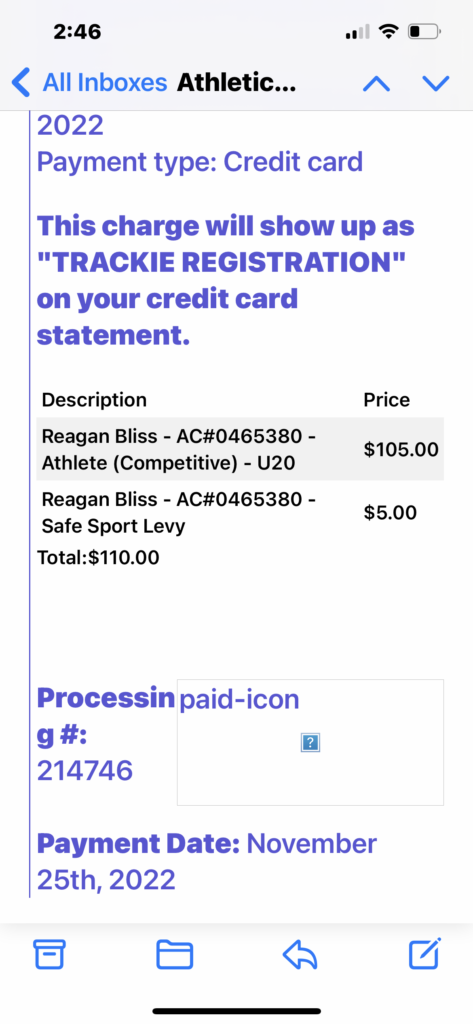Tap the Wi-Fi status icon
Screen dimensions: 473x1024
pyautogui.click(x=389, y=31)
